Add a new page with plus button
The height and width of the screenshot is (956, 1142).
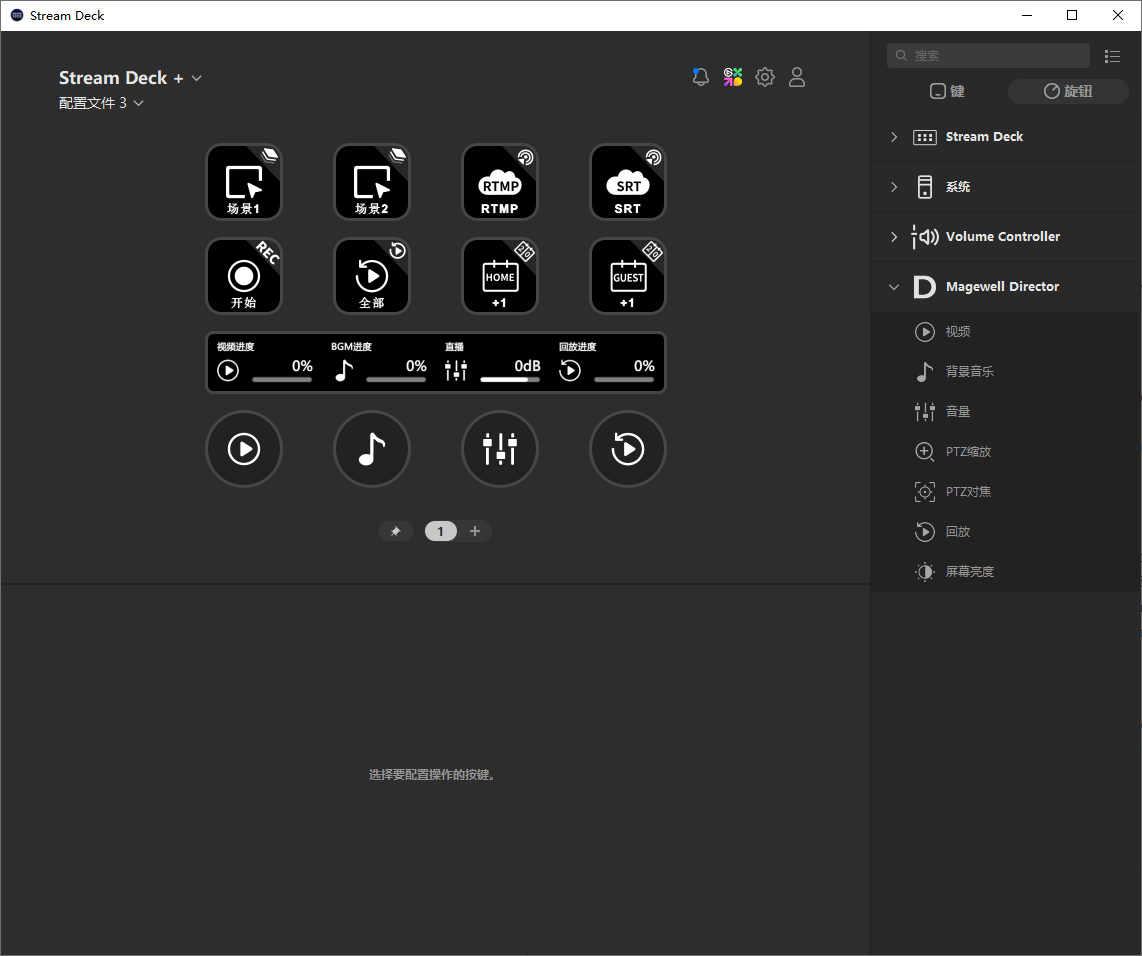pyautogui.click(x=475, y=532)
